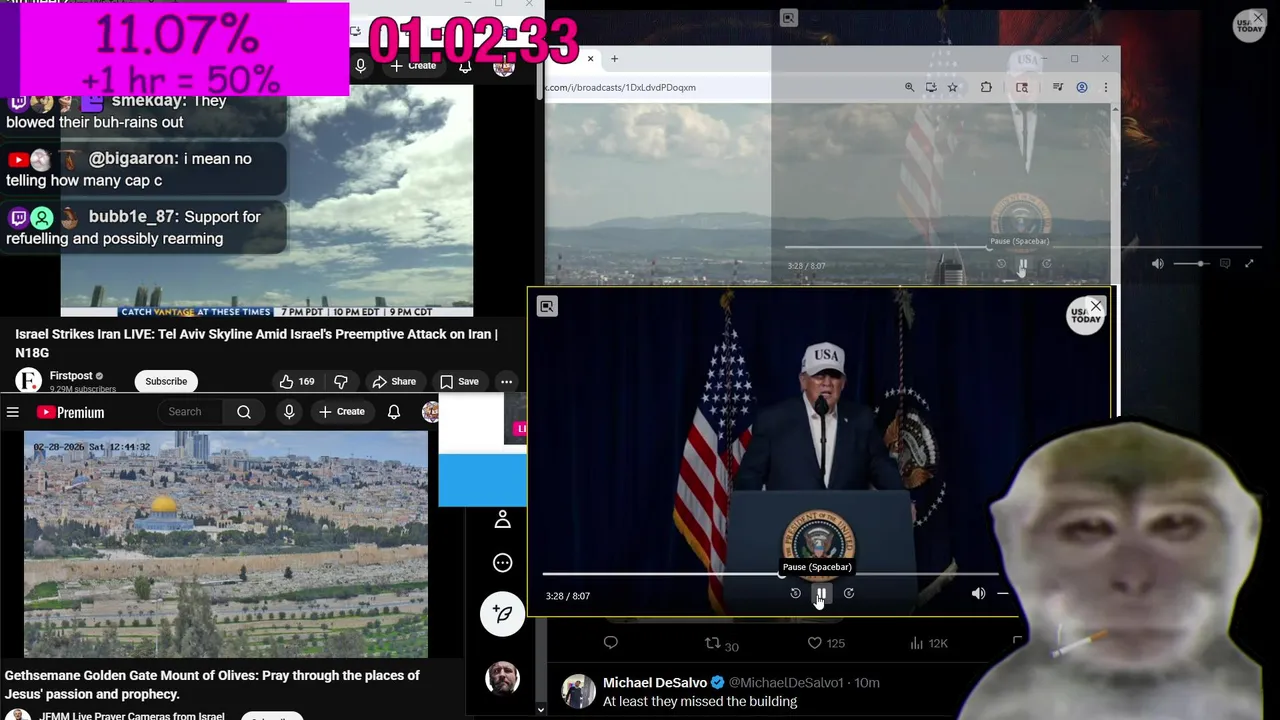Click the fullscreen icon in faded background player
The height and width of the screenshot is (720, 1280).
(1249, 264)
